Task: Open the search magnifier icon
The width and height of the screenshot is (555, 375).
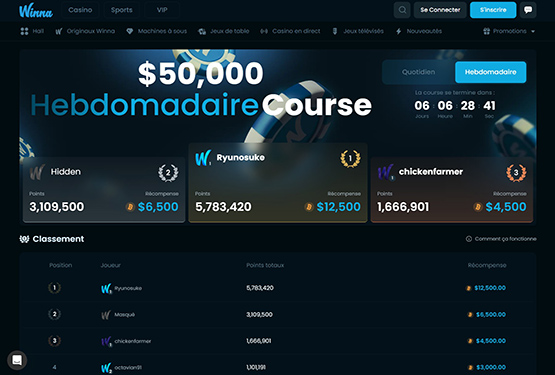Action: pos(402,10)
